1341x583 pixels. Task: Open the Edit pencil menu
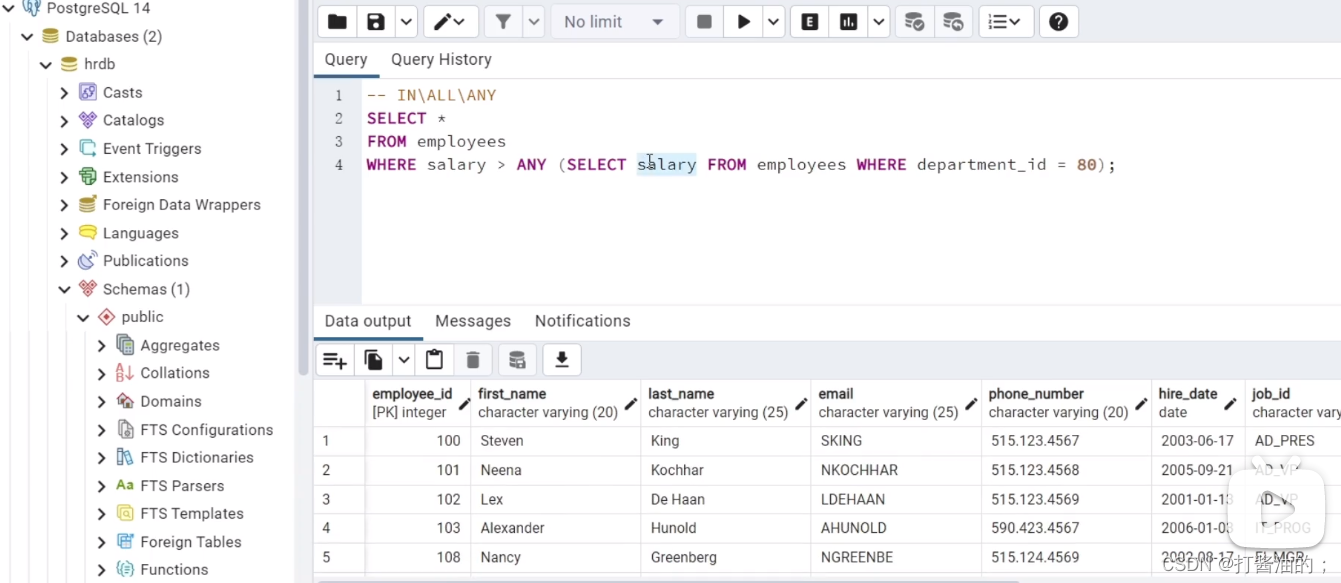[451, 22]
